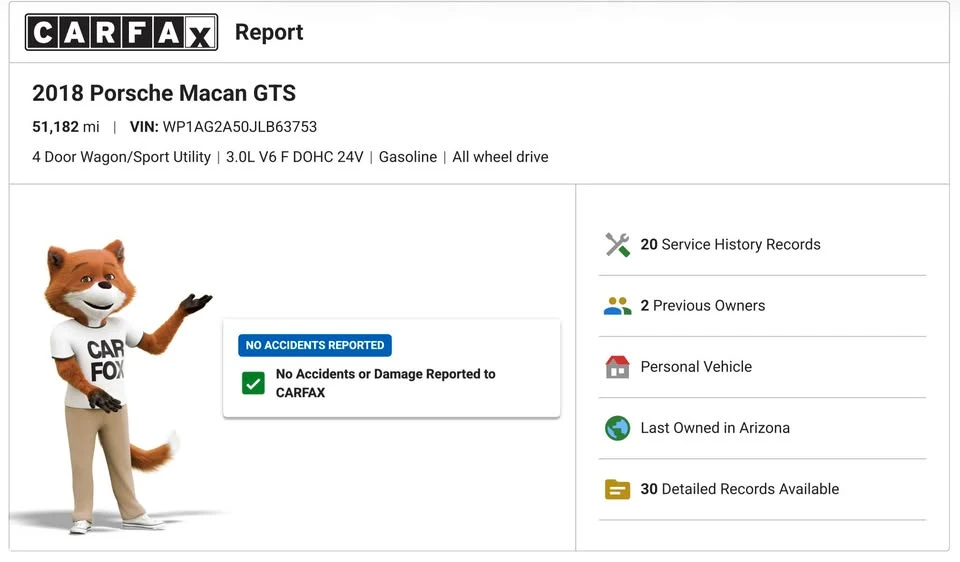Viewport: 960px width, 562px height.
Task: Click the green checkmark icon
Action: pyautogui.click(x=253, y=383)
